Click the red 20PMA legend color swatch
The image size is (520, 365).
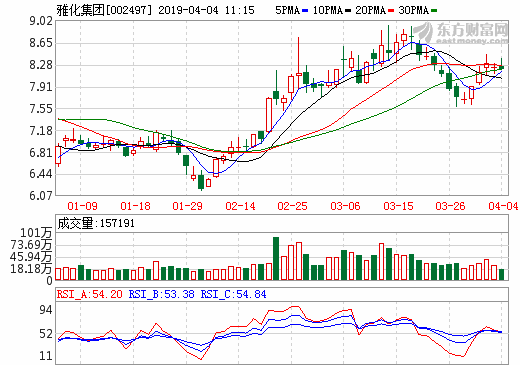391,11
